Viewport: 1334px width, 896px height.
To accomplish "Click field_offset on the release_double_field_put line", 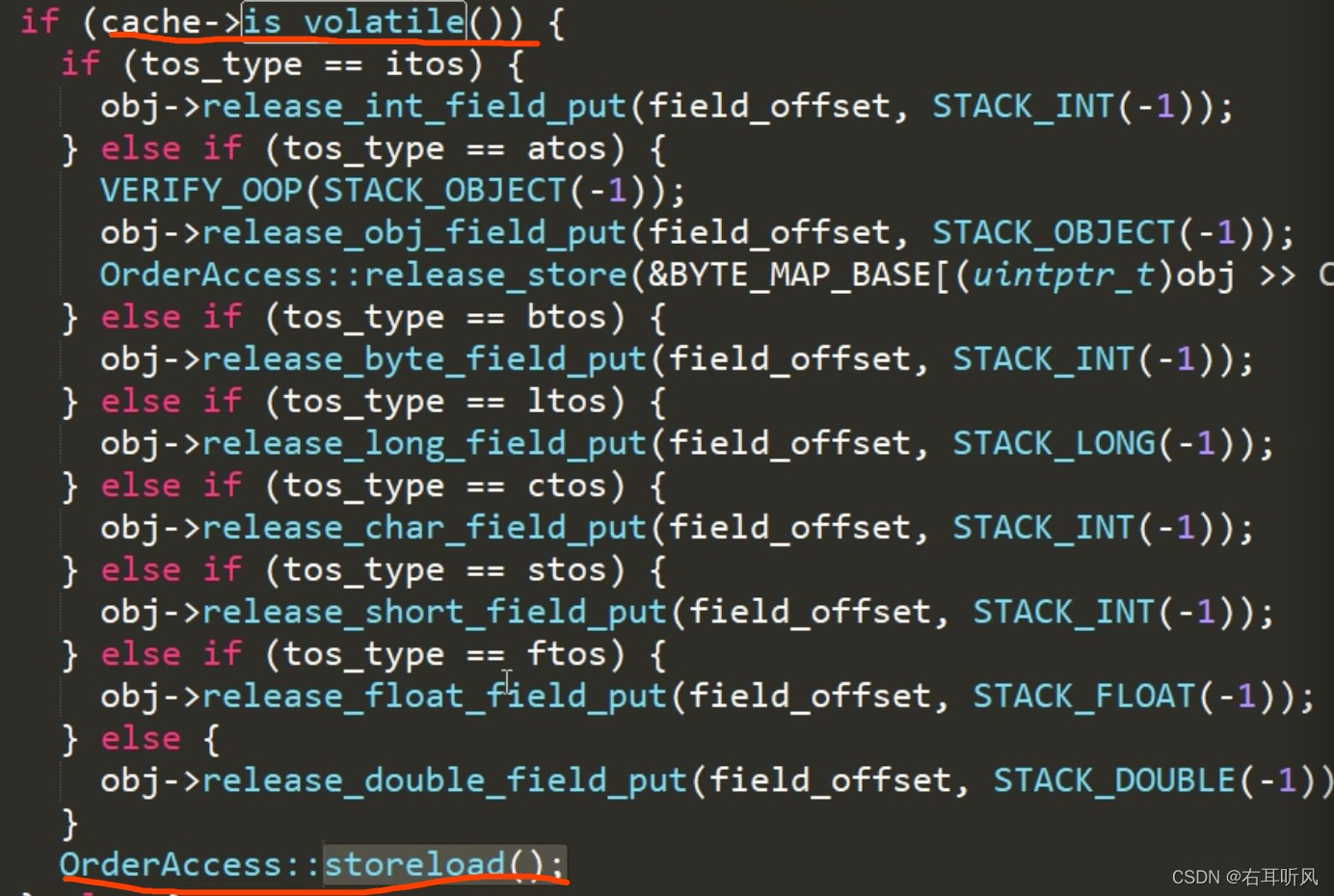I will pos(830,780).
